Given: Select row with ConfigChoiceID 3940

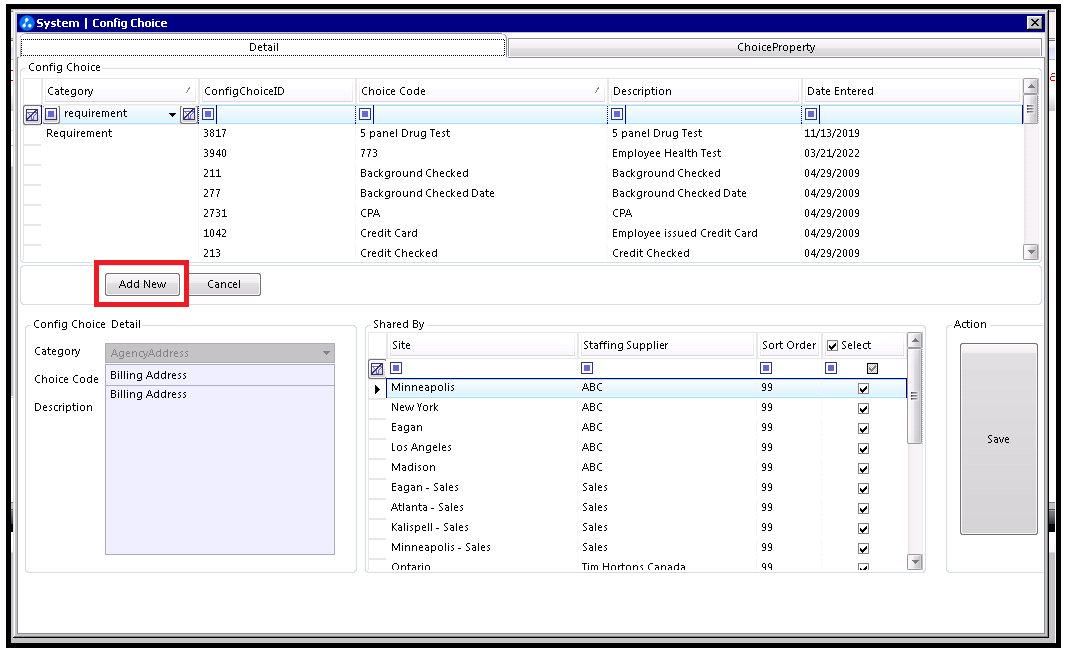Looking at the screenshot, I should [x=522, y=153].
